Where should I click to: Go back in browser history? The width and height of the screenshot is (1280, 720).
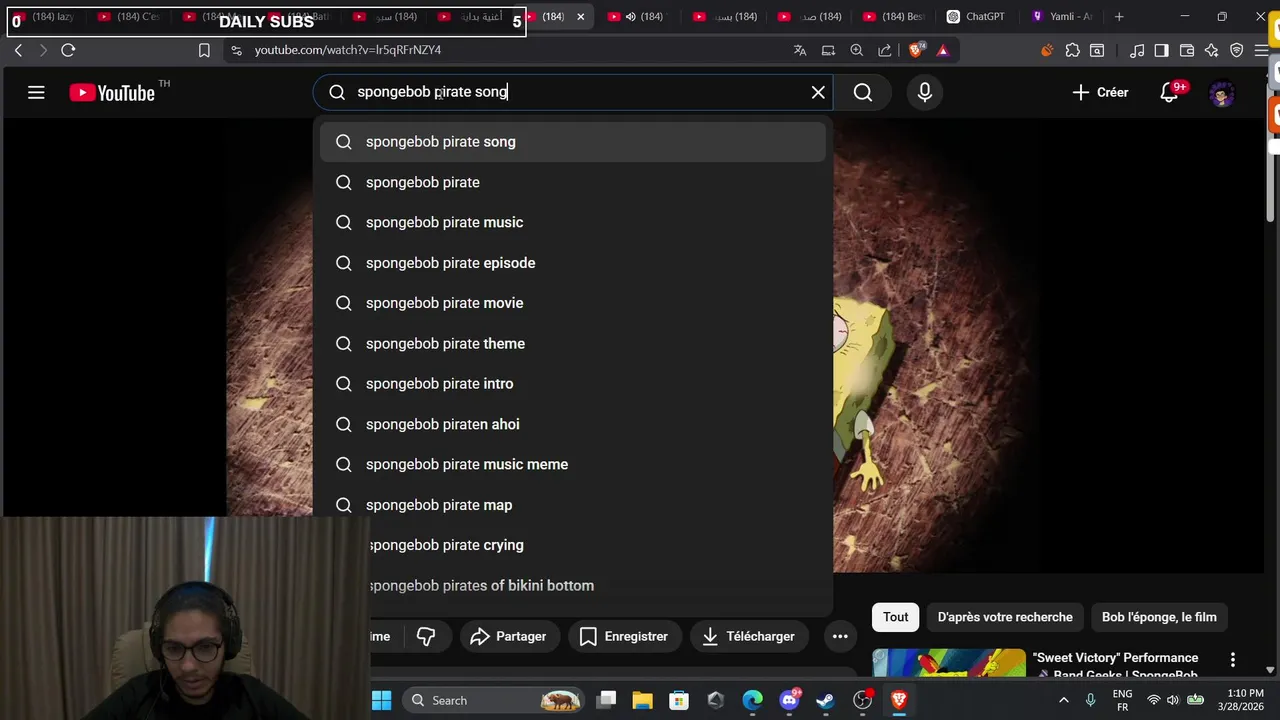18,50
